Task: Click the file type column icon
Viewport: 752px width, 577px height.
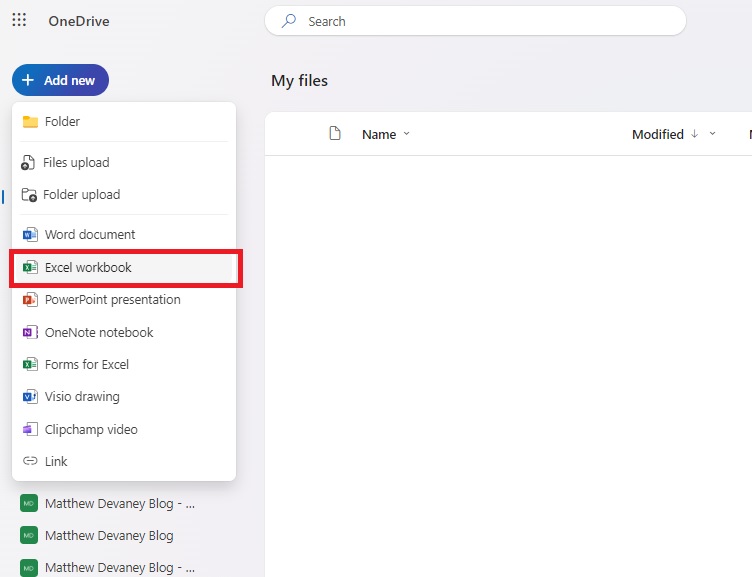Action: coord(335,133)
